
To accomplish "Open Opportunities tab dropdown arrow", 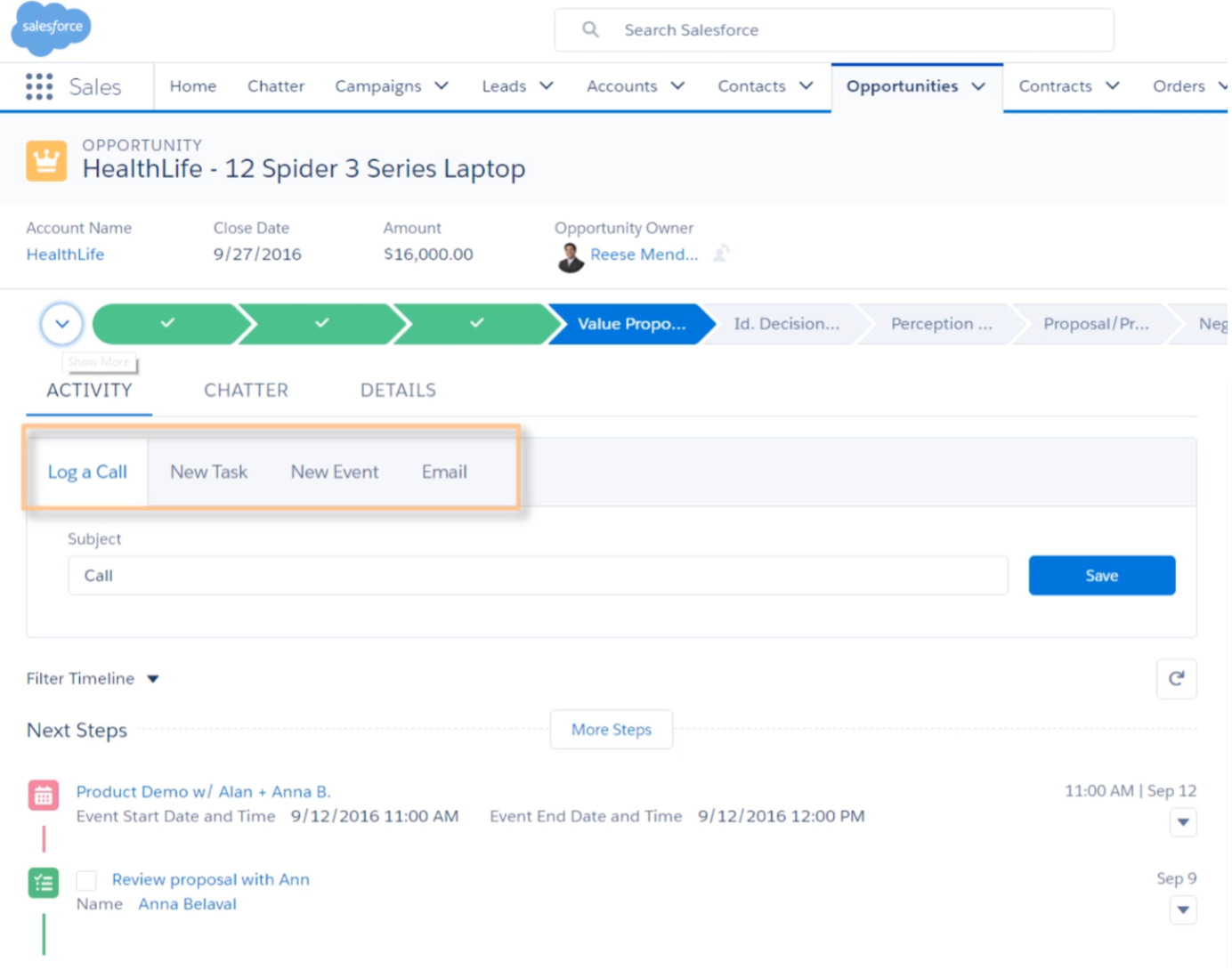I will (978, 86).
